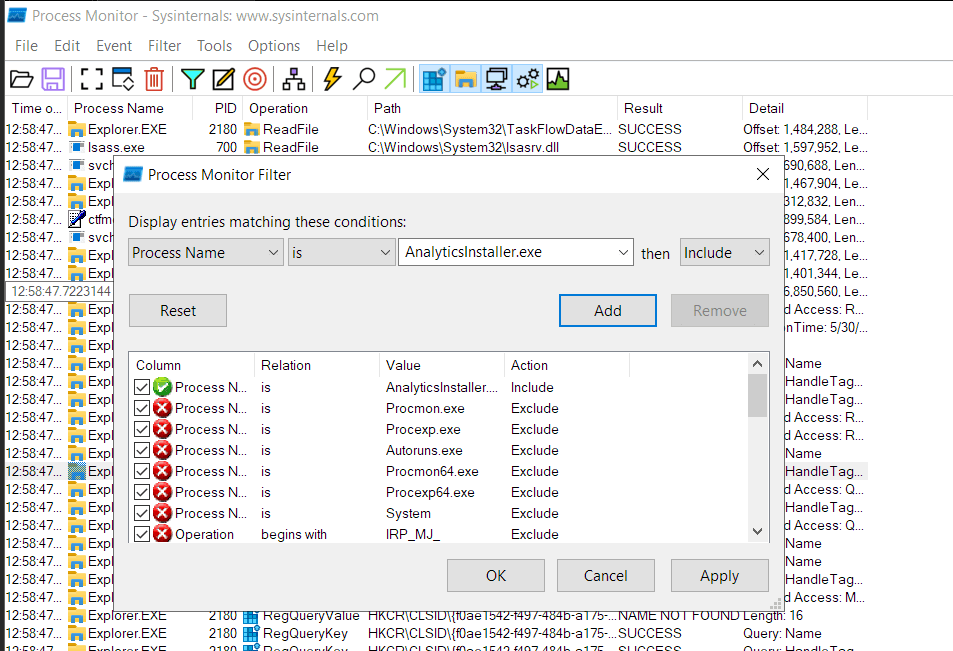Uncheck the Procexp64.exe Exclude filter checkbox
This screenshot has width=953, height=651.
pyautogui.click(x=142, y=492)
